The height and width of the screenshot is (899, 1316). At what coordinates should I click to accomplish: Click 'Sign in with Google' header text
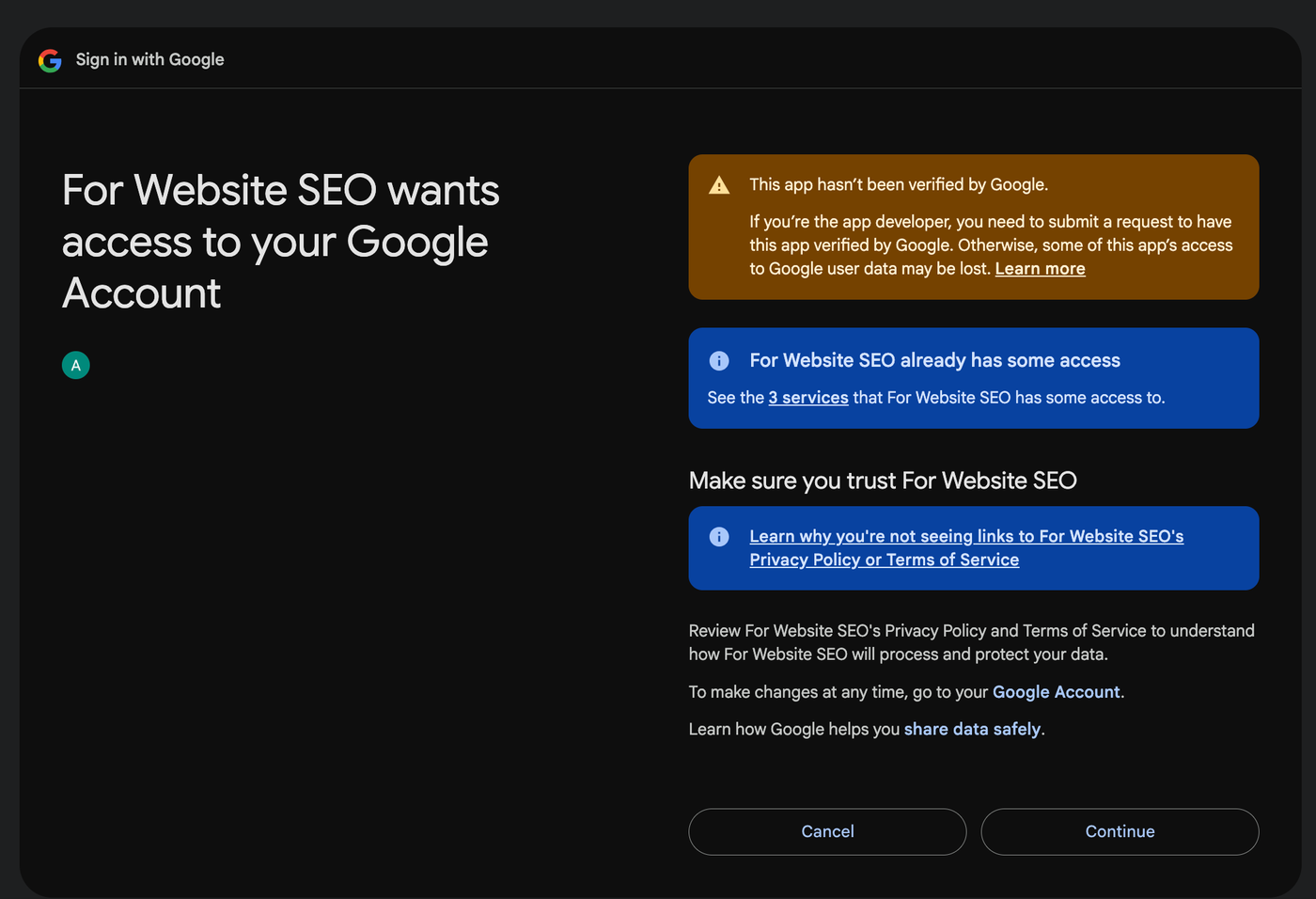click(x=149, y=60)
